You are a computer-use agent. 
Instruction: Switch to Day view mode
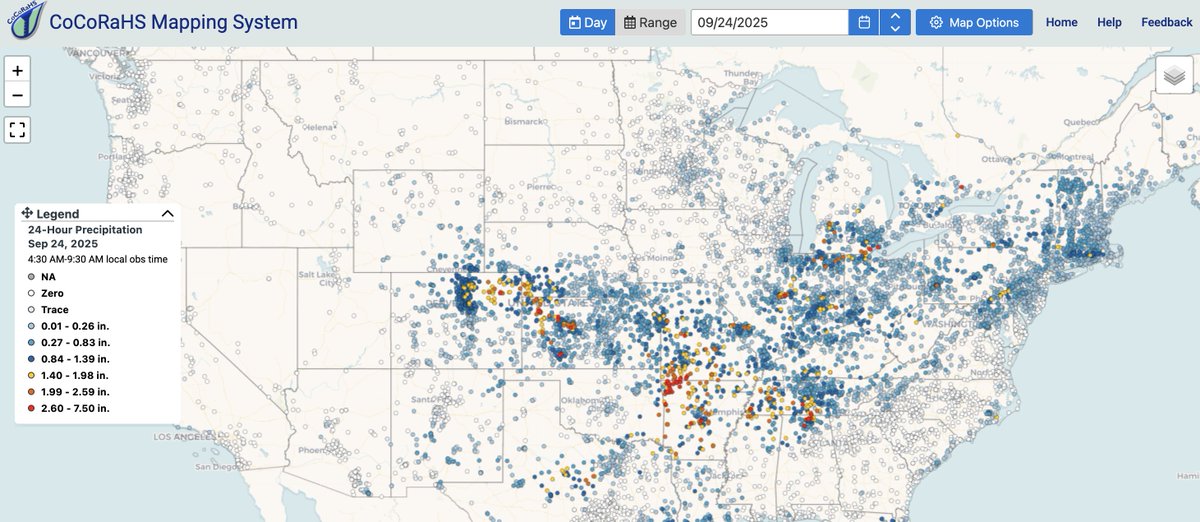point(587,22)
